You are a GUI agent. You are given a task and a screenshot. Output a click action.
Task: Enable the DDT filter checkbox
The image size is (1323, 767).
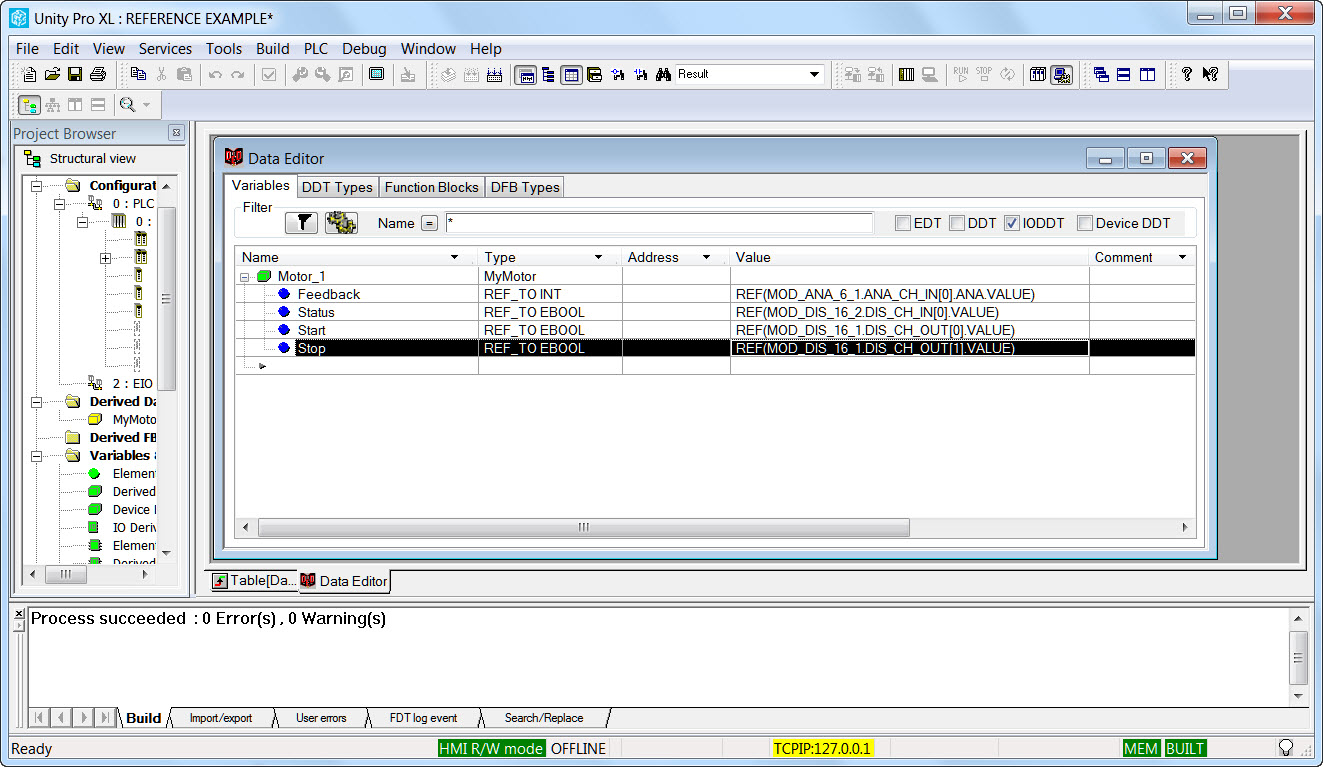[957, 223]
